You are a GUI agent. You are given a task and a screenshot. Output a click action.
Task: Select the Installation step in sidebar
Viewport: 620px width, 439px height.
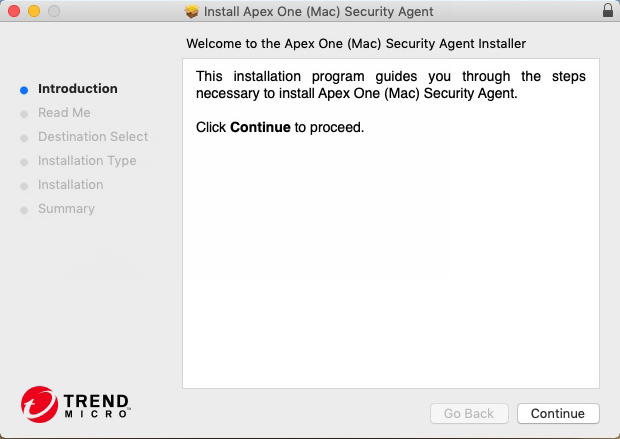tap(70, 185)
